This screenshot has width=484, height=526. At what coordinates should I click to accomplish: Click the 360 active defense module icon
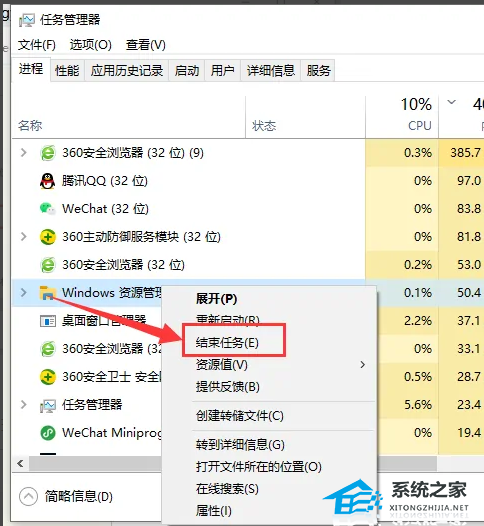pyautogui.click(x=48, y=237)
